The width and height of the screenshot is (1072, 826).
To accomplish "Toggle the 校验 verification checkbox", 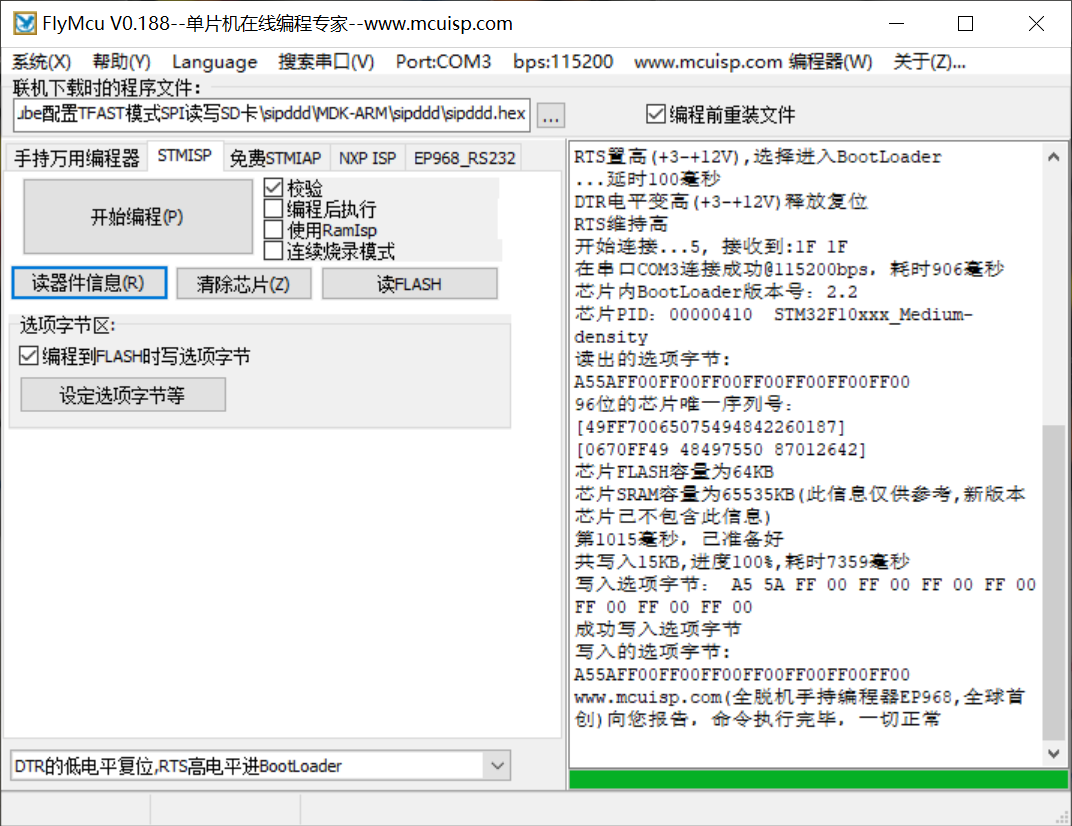I will (x=273, y=185).
